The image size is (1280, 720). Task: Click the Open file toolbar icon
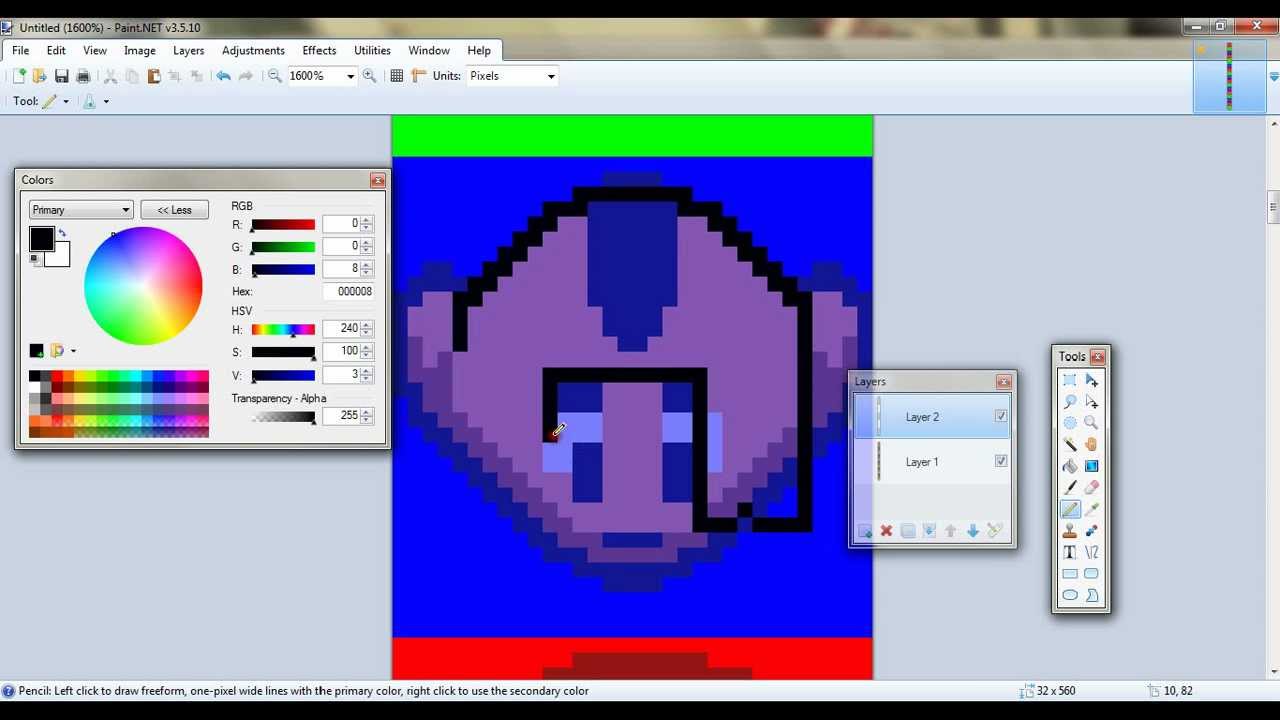[39, 76]
